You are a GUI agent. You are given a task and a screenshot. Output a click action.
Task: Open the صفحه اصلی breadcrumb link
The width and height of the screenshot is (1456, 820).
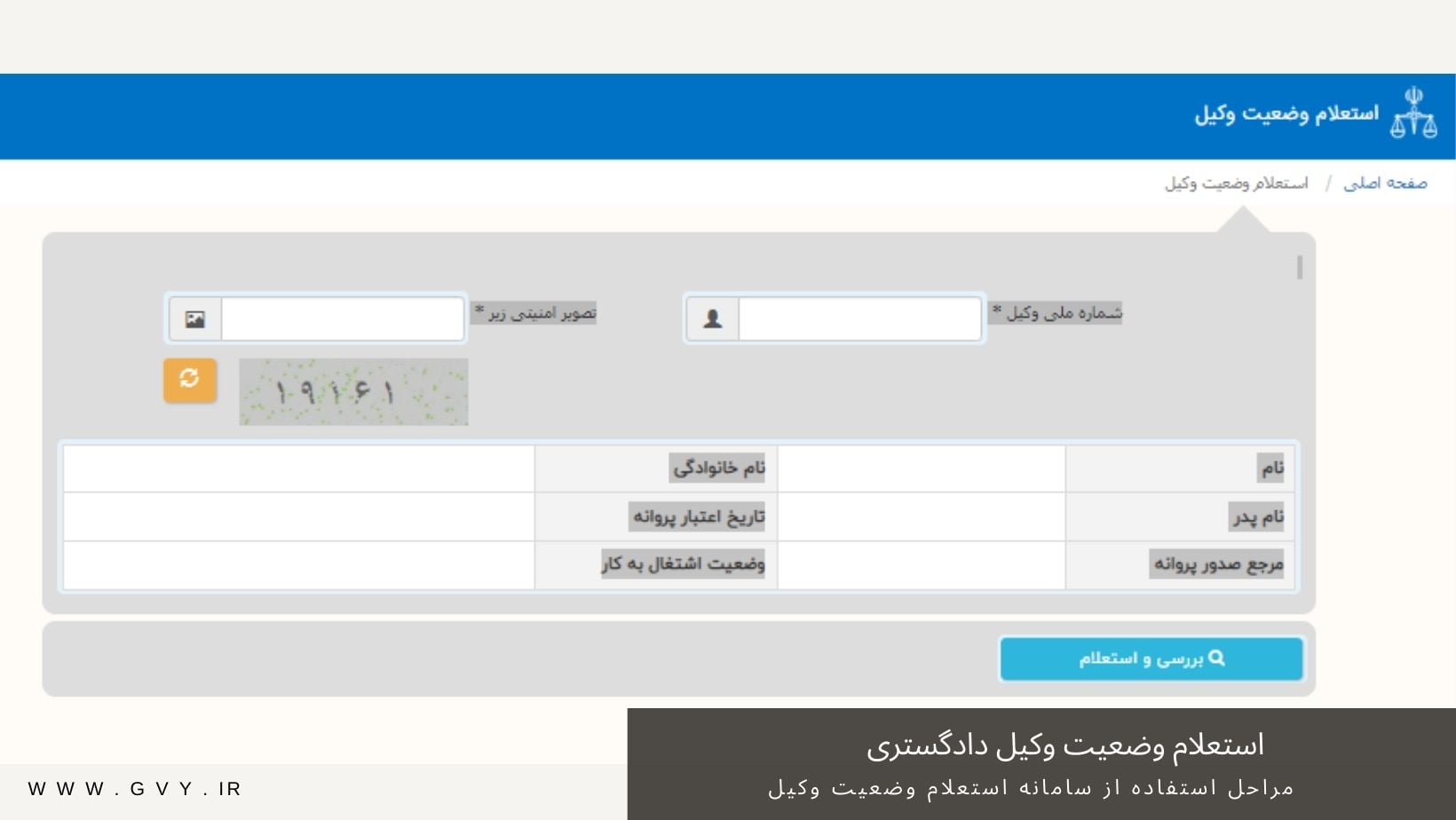(x=1385, y=183)
